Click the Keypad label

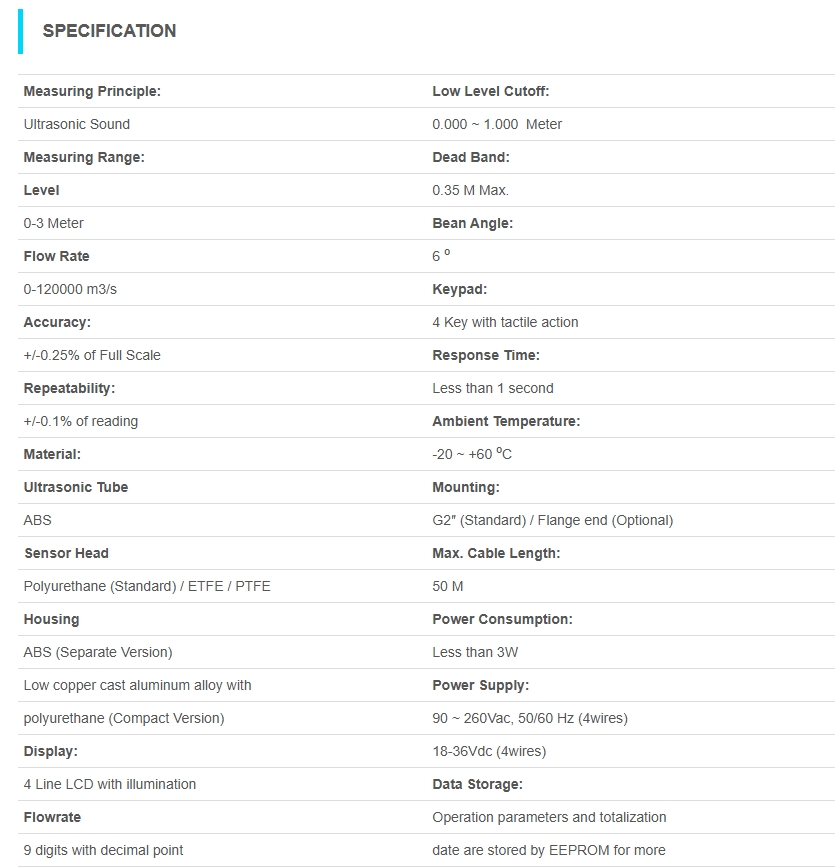point(459,289)
